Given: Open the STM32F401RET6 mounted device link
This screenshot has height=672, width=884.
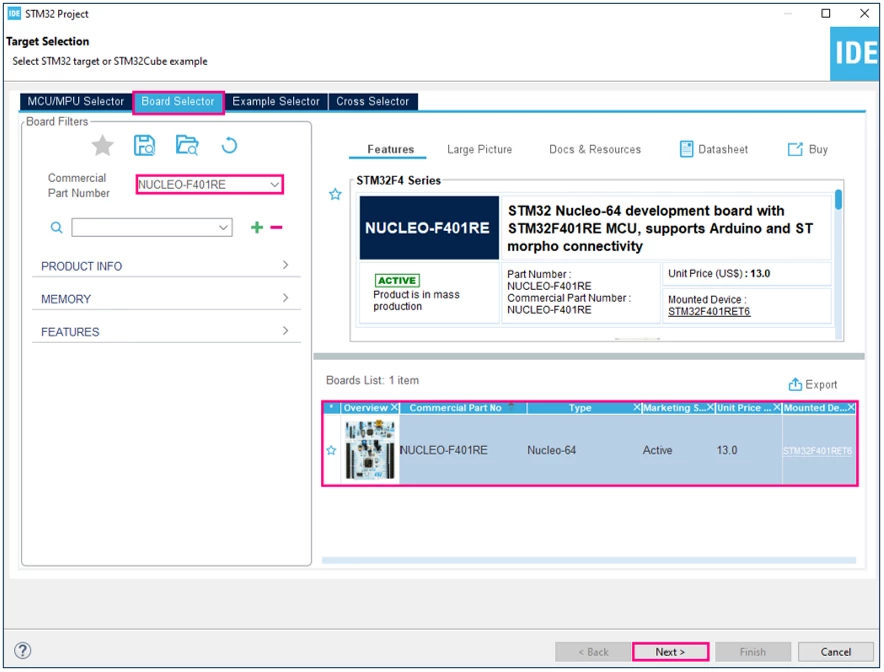Looking at the screenshot, I should tap(709, 312).
